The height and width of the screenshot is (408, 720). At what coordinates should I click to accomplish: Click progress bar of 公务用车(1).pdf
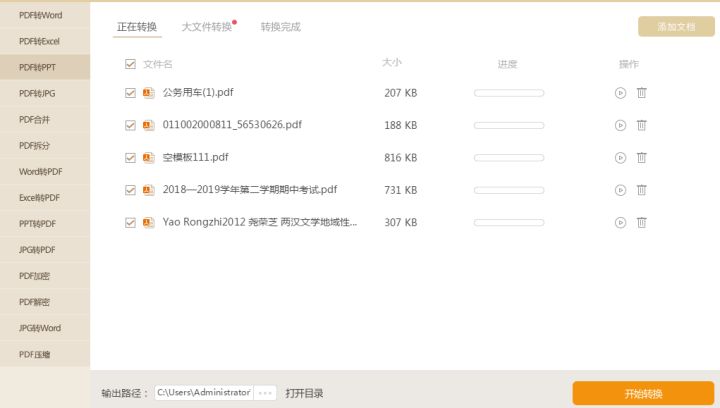pos(509,93)
